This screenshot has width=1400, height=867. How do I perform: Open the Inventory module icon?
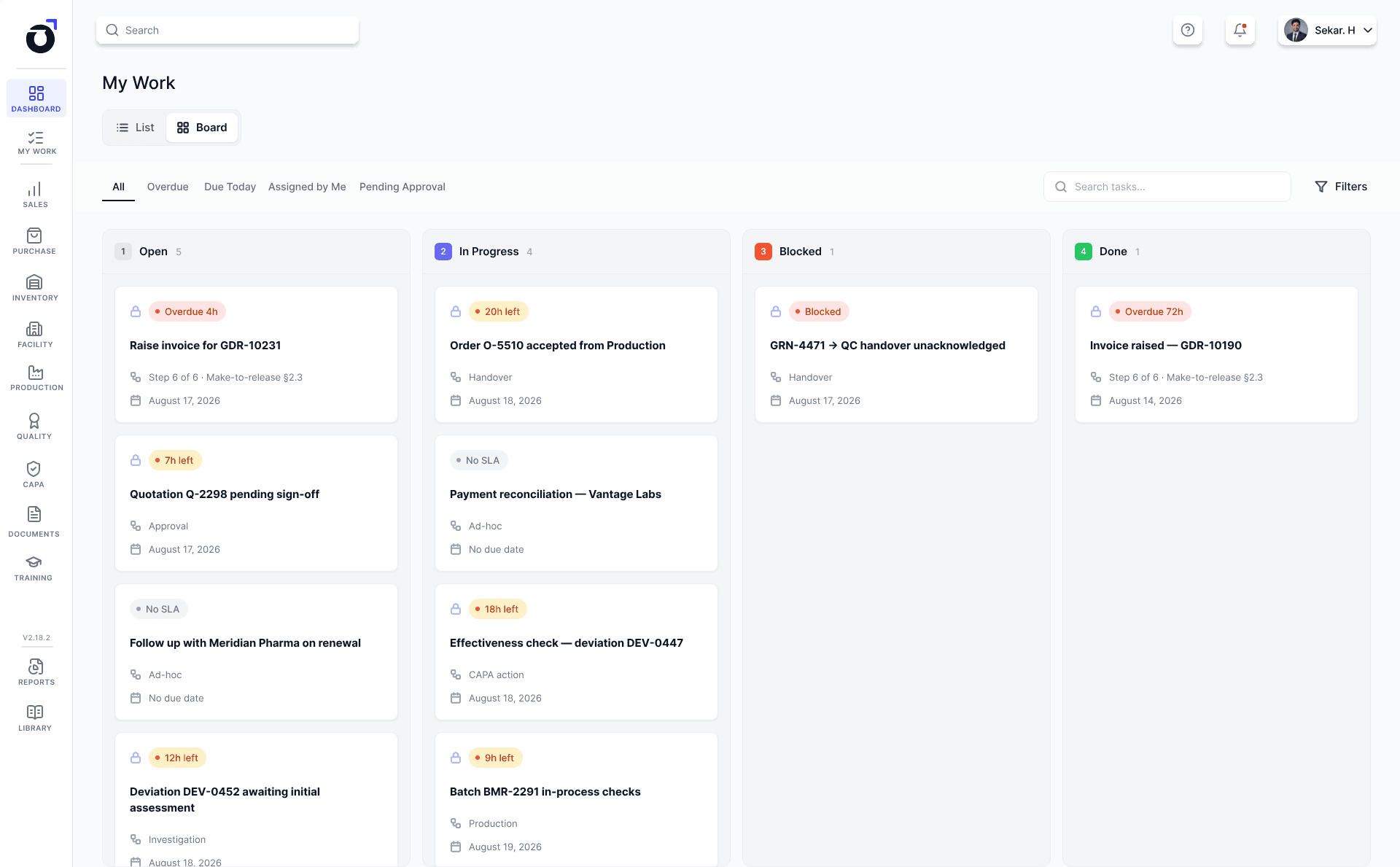[x=35, y=288]
